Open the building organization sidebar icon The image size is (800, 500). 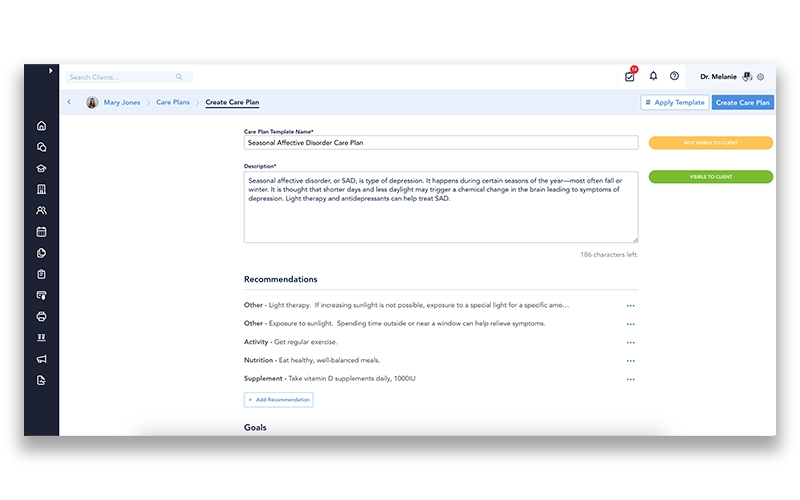41,189
